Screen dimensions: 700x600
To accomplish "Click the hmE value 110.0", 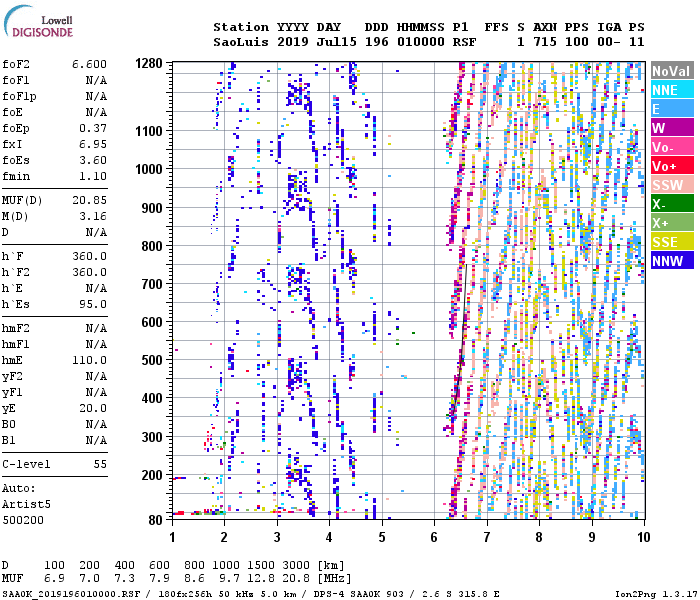I will (89, 360).
